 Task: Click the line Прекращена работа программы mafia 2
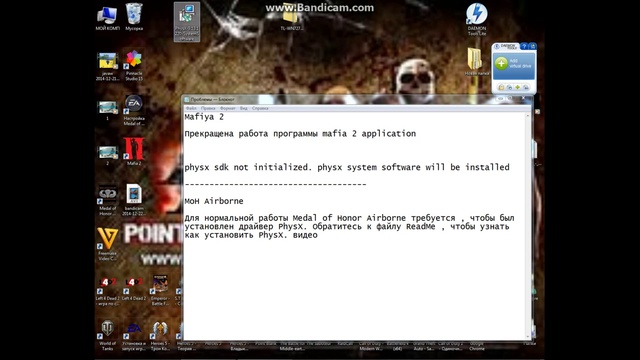click(300, 134)
